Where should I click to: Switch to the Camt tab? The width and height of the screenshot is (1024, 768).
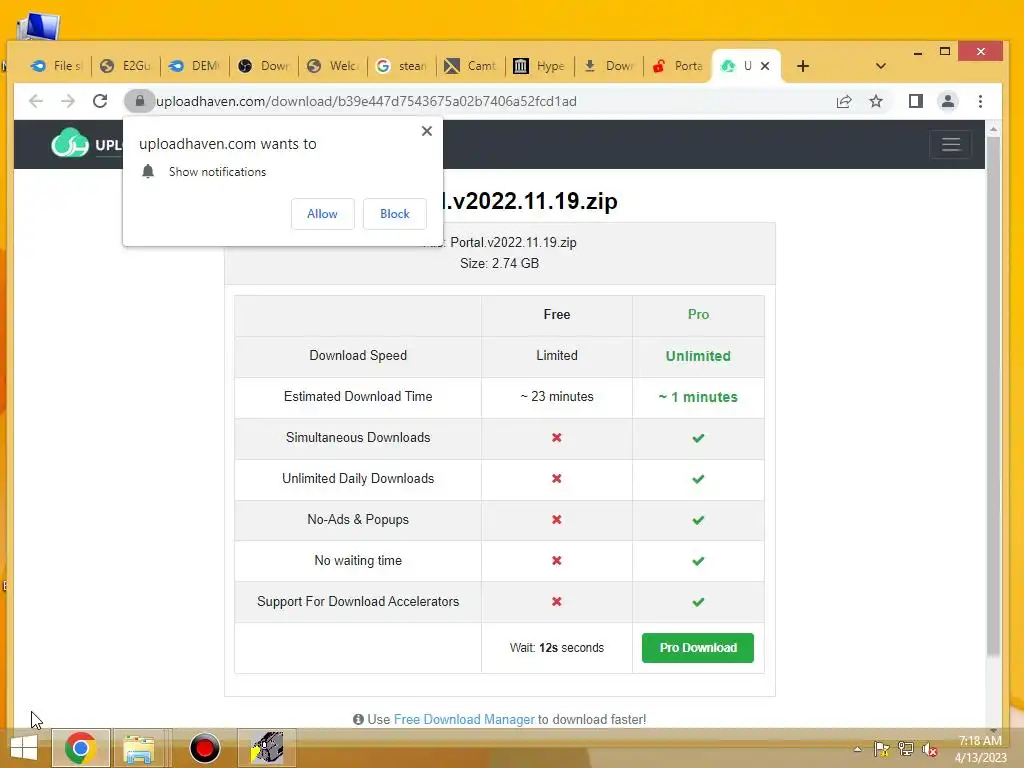(x=470, y=66)
